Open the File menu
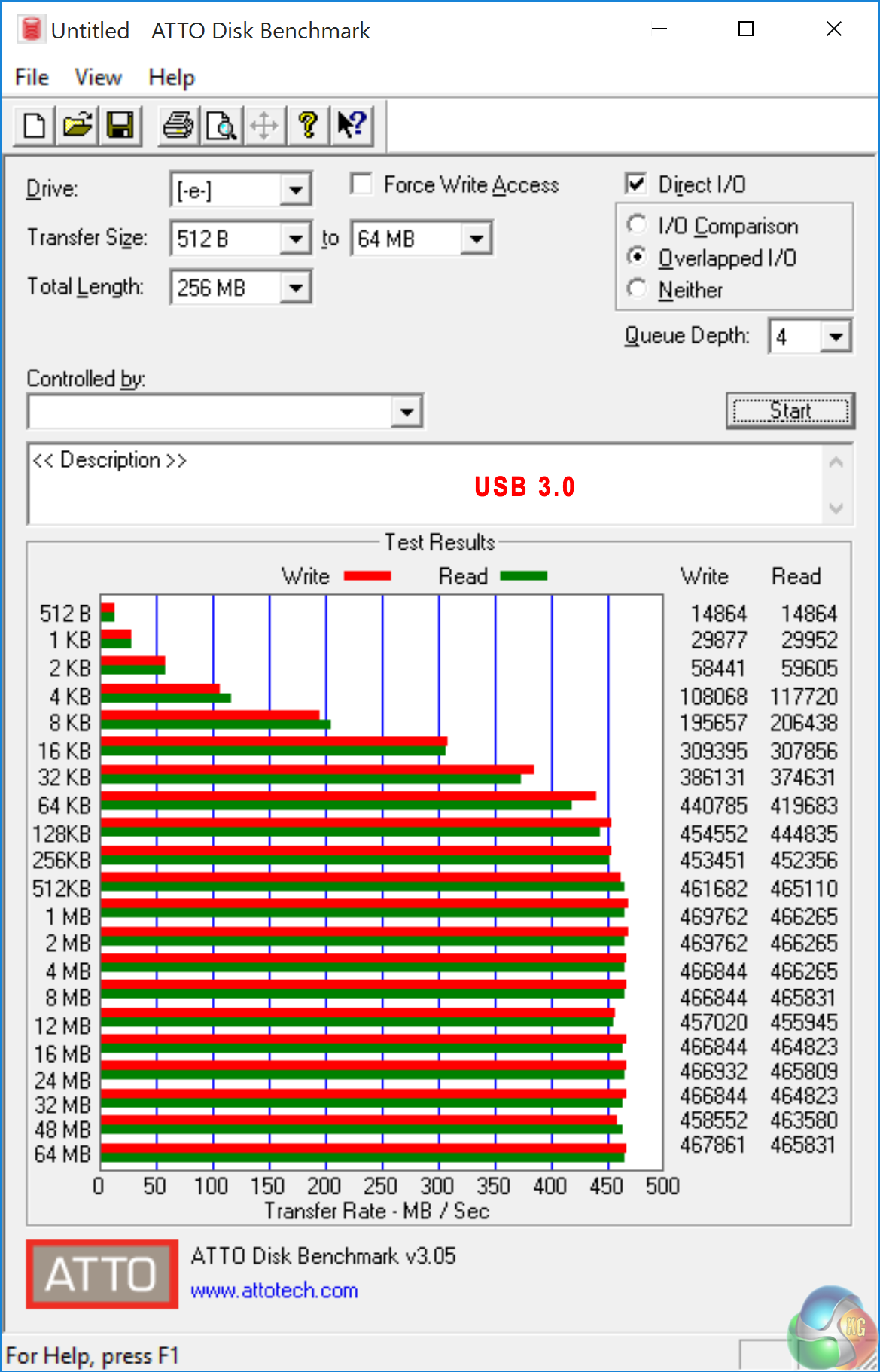The height and width of the screenshot is (1372, 880). (x=32, y=77)
